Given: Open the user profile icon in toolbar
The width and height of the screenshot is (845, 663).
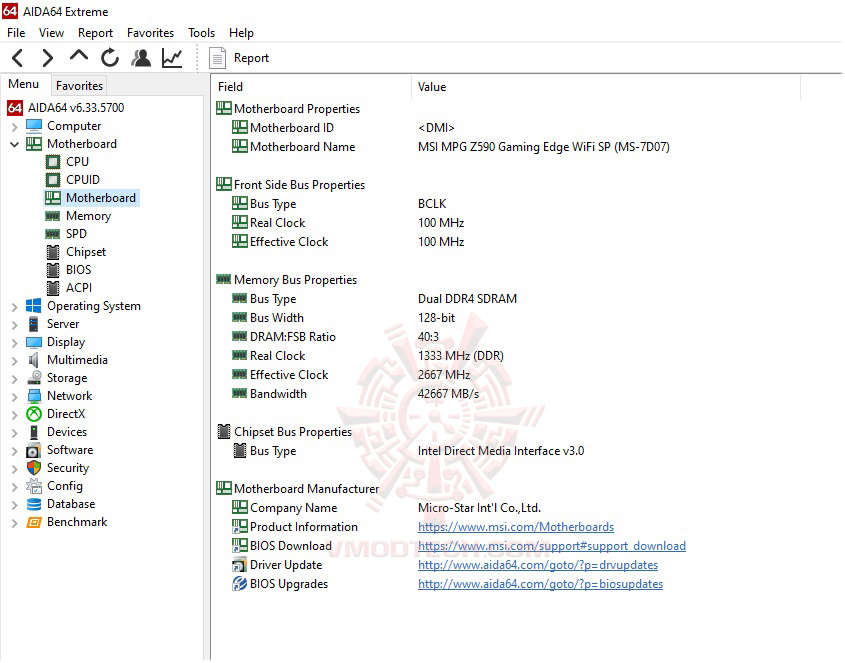Looking at the screenshot, I should 141,58.
